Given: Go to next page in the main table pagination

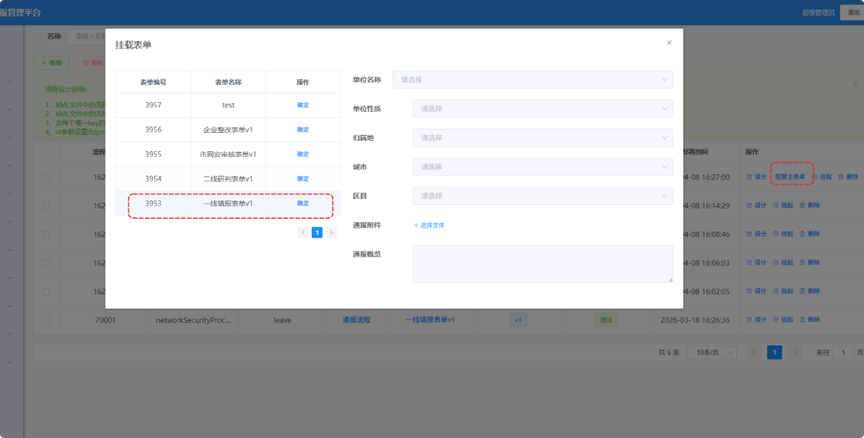Looking at the screenshot, I should 794,353.
